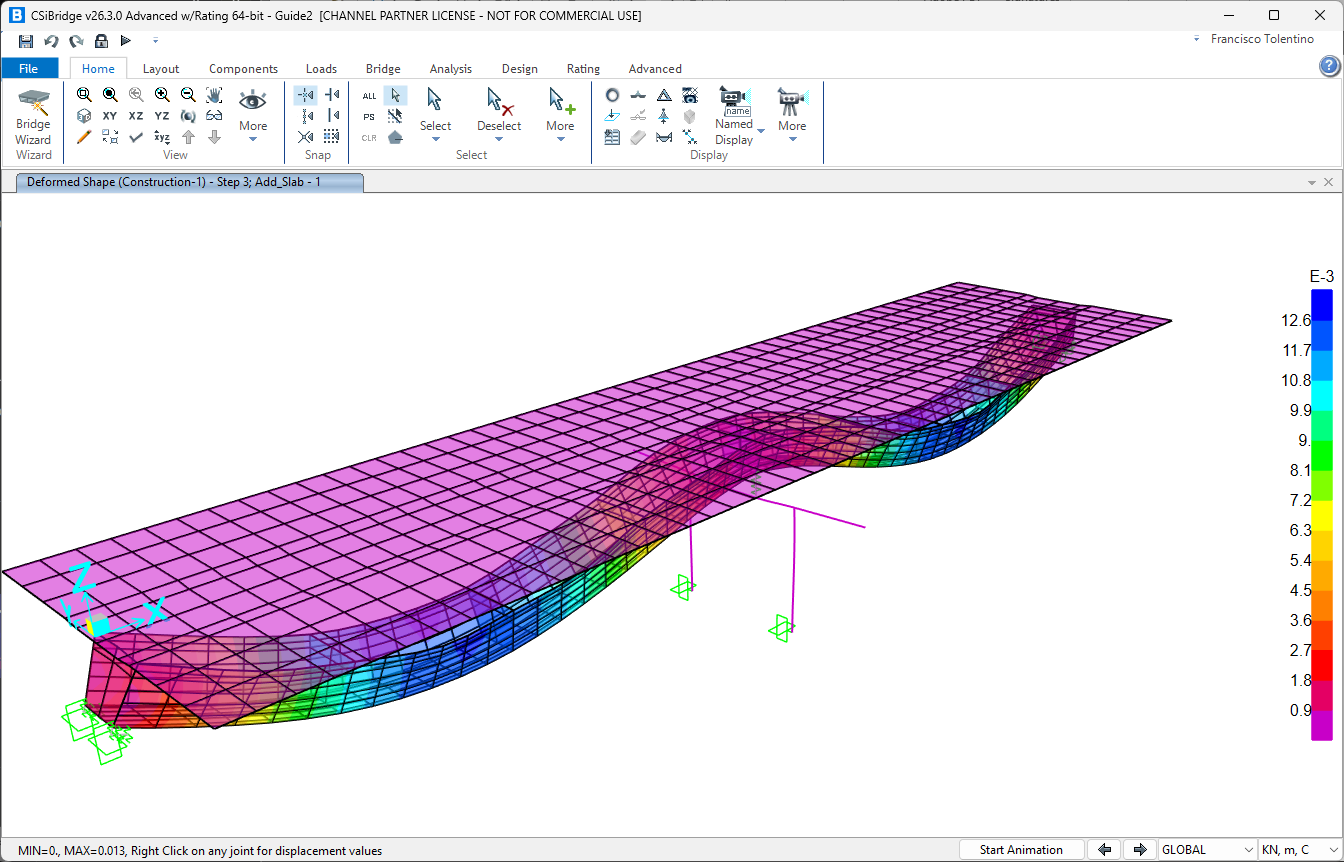Viewport: 1344px width, 862px height.
Task: Open the File menu
Action: pos(30,68)
